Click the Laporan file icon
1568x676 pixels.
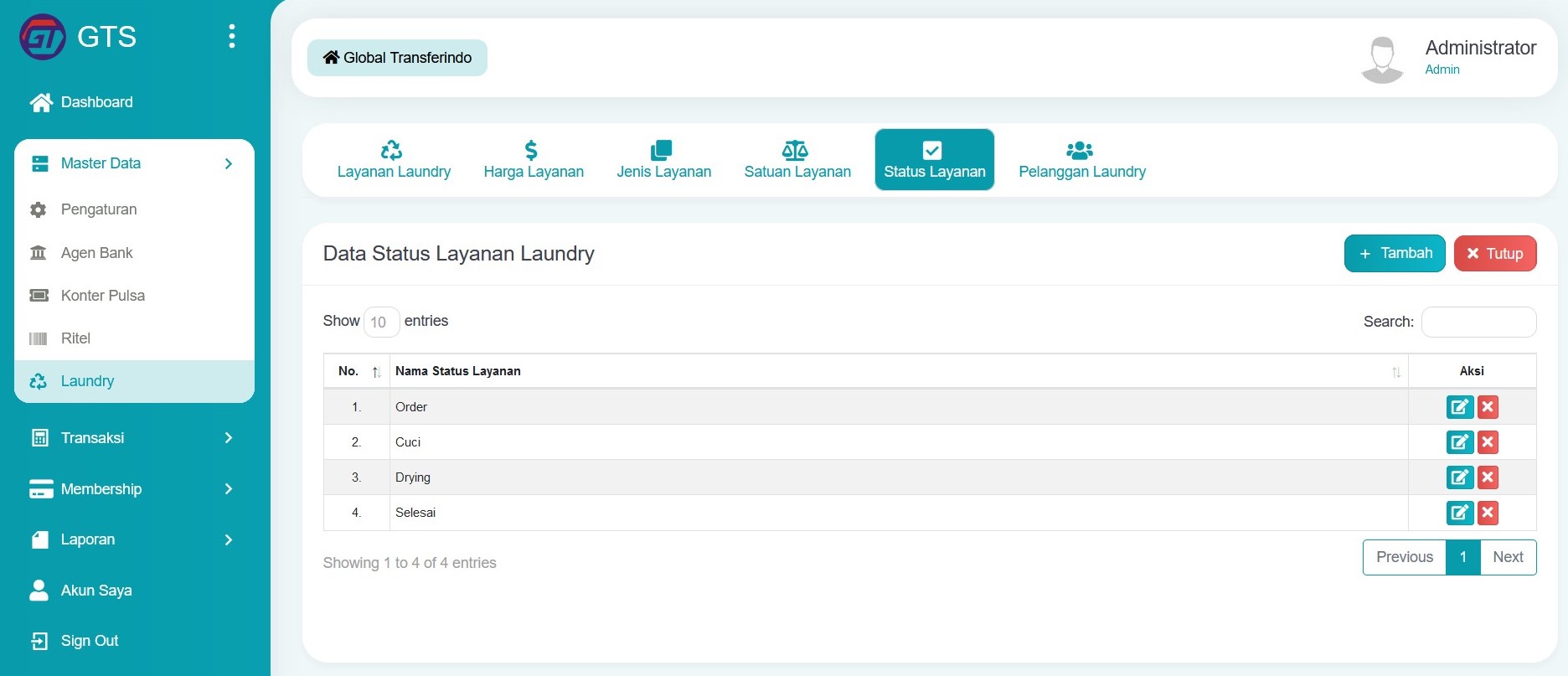pyautogui.click(x=39, y=539)
